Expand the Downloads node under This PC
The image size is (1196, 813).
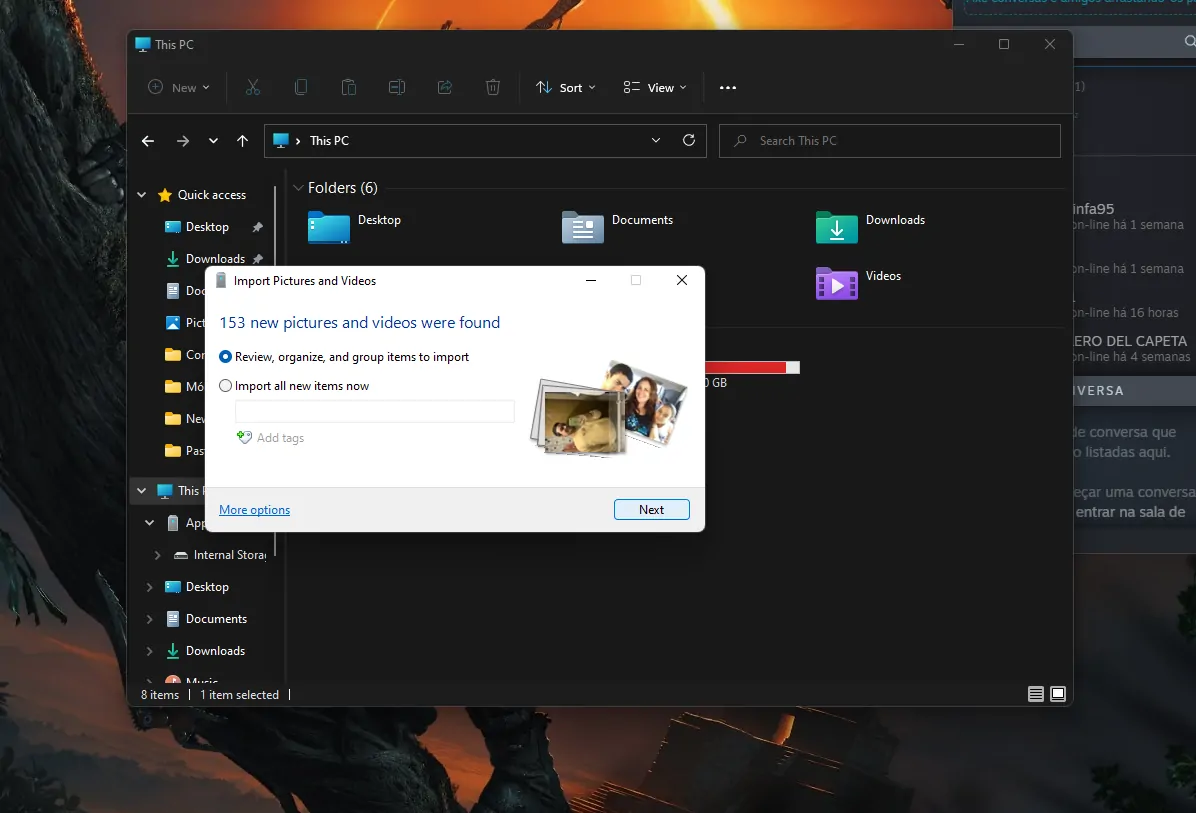tap(150, 651)
